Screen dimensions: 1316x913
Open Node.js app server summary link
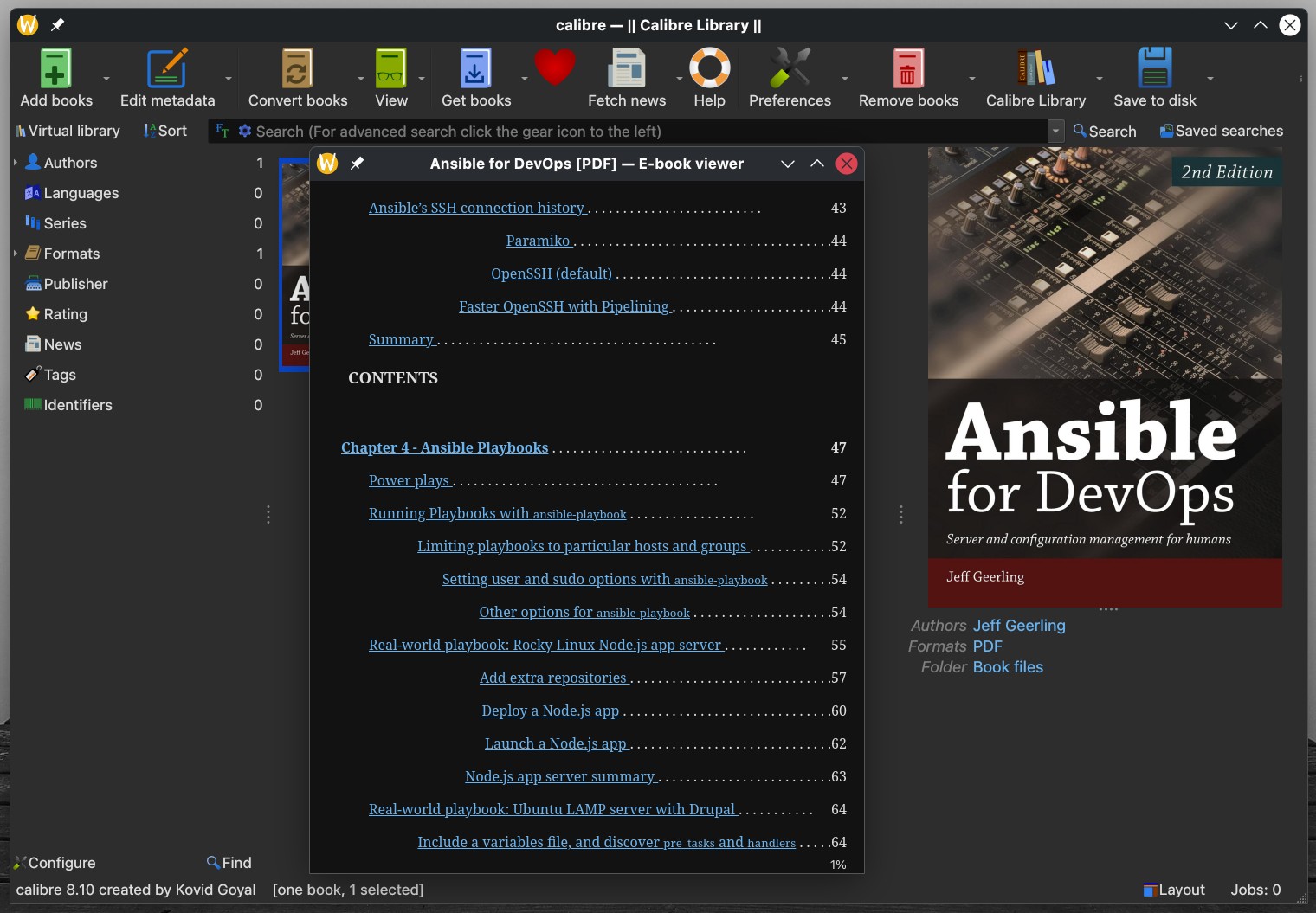tap(559, 776)
